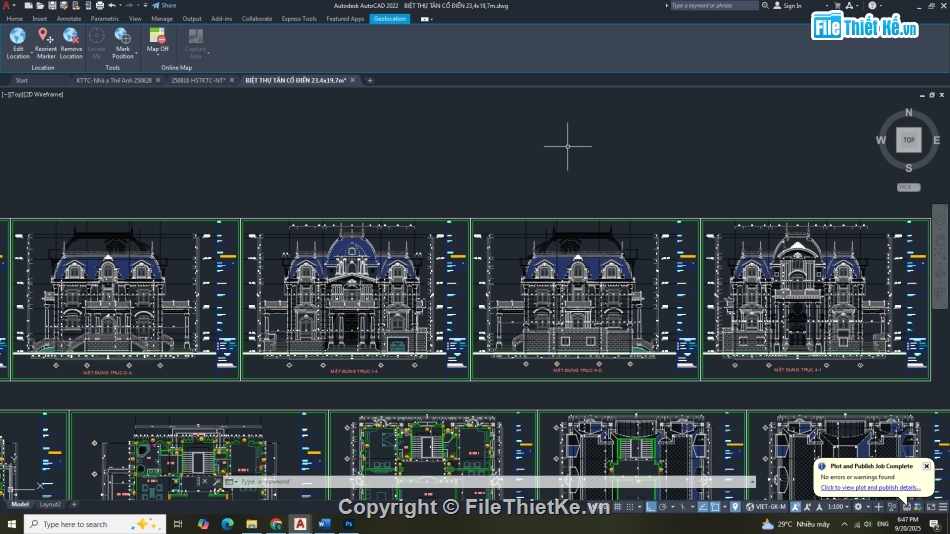The width and height of the screenshot is (950, 534).
Task: Click the Undo arrow in Quick Access toolbar
Action: click(x=113, y=6)
